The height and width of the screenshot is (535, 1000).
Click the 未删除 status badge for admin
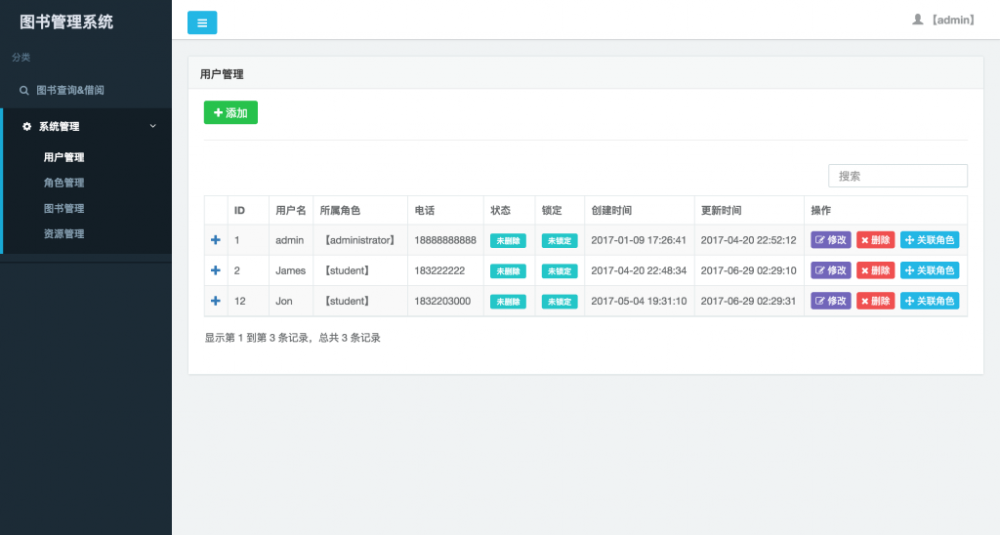(x=508, y=240)
